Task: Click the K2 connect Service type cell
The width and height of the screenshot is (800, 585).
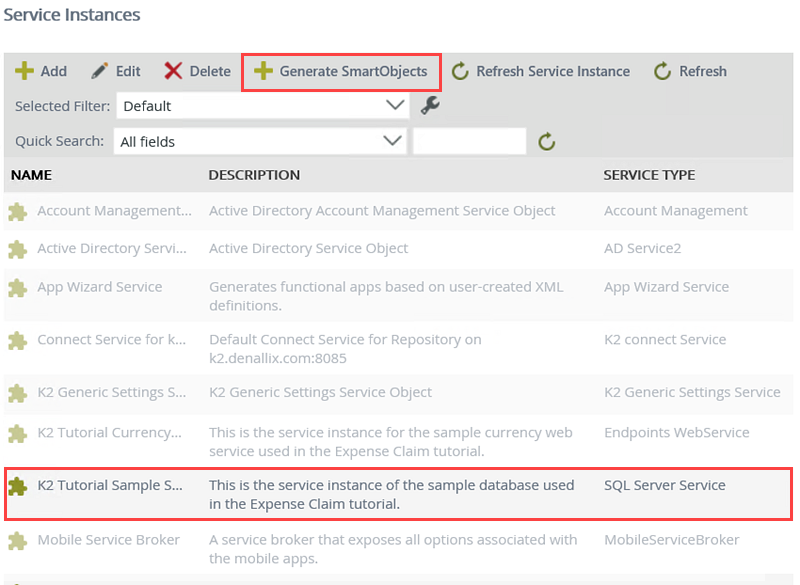Action: tap(665, 339)
